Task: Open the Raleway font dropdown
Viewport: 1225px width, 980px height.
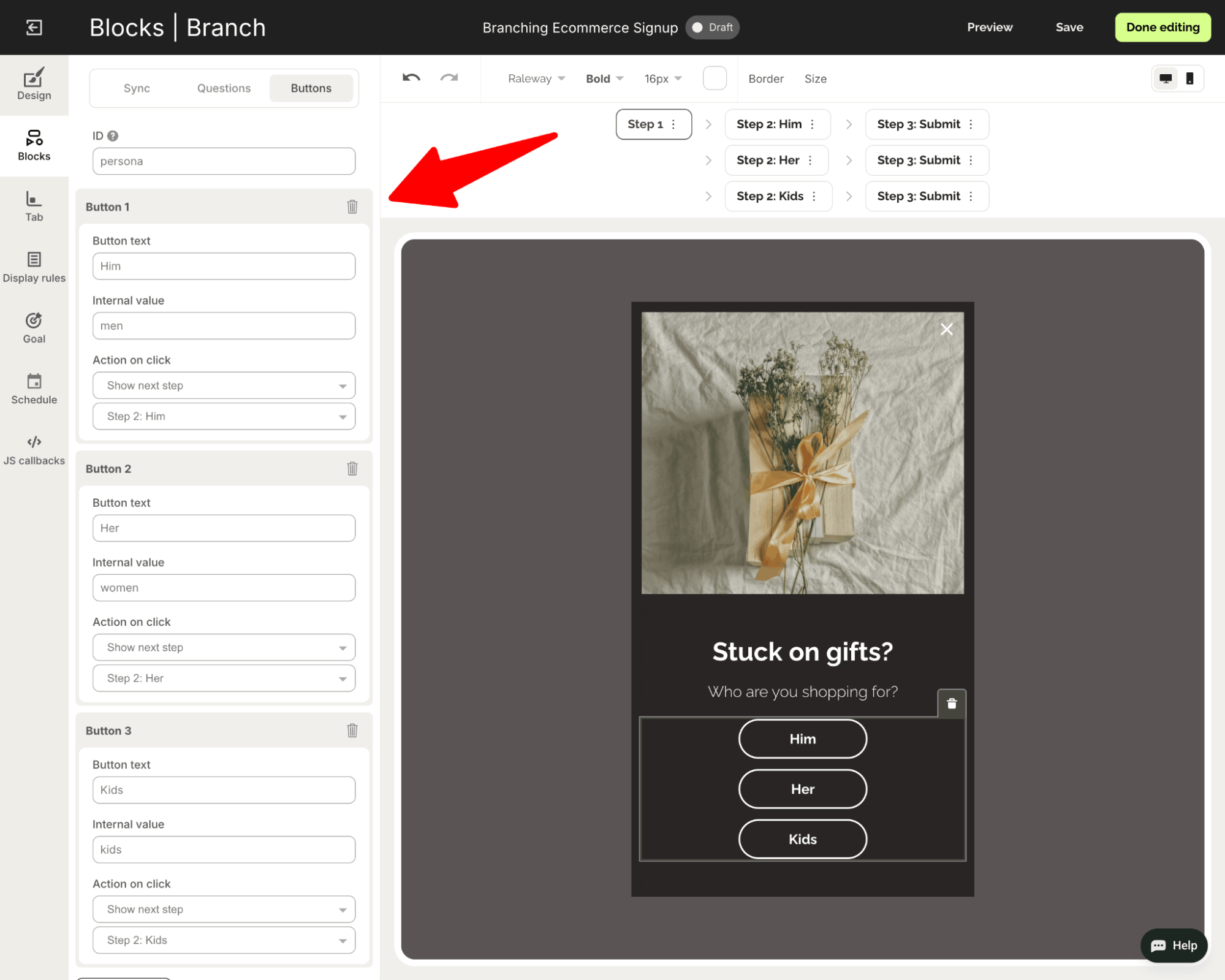Action: coord(536,78)
